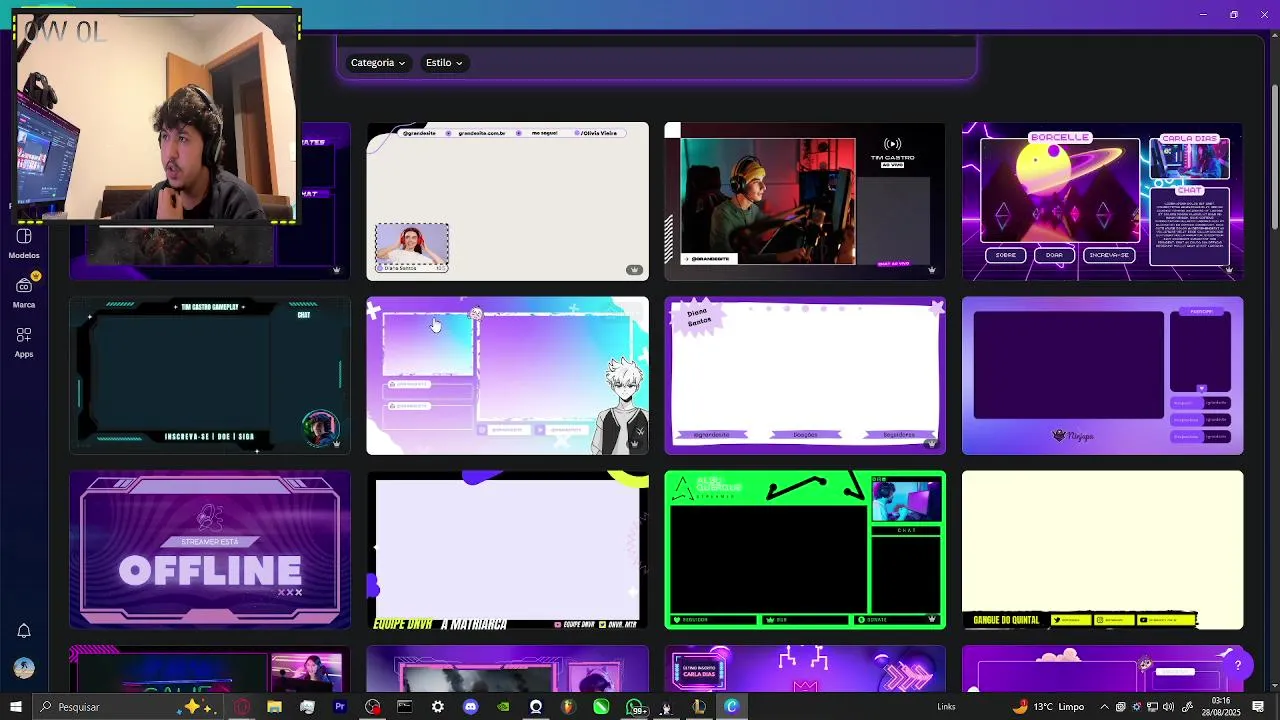This screenshot has height=720, width=1280.
Task: Open the network icon in the system tray
Action: click(1153, 707)
